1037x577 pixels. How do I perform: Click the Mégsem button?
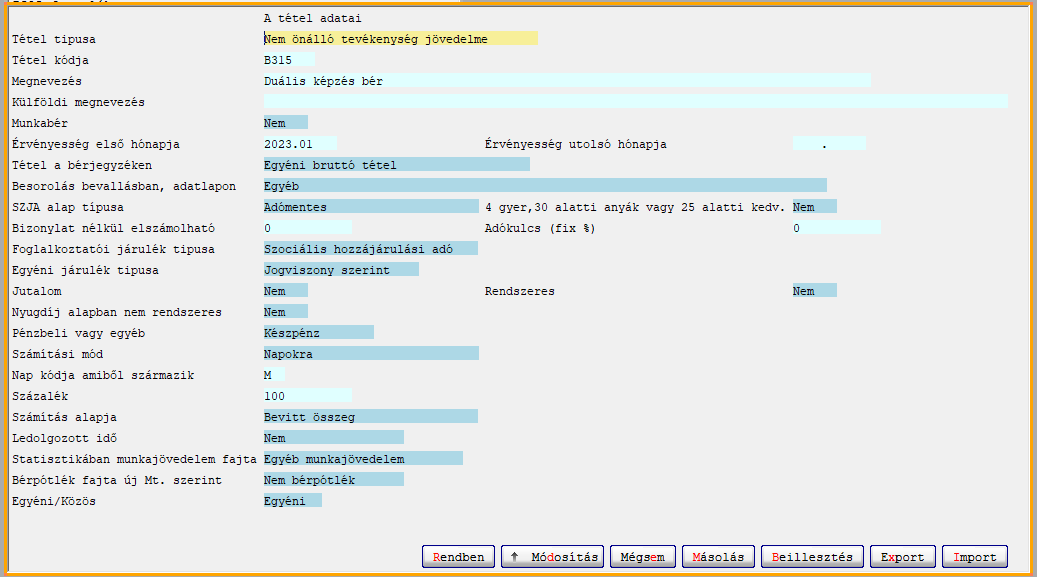tap(642, 557)
